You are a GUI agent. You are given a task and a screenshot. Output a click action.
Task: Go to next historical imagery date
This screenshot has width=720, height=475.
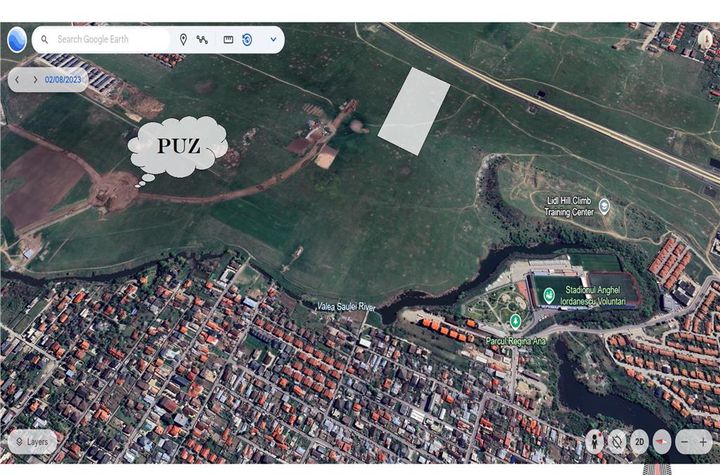click(x=35, y=79)
